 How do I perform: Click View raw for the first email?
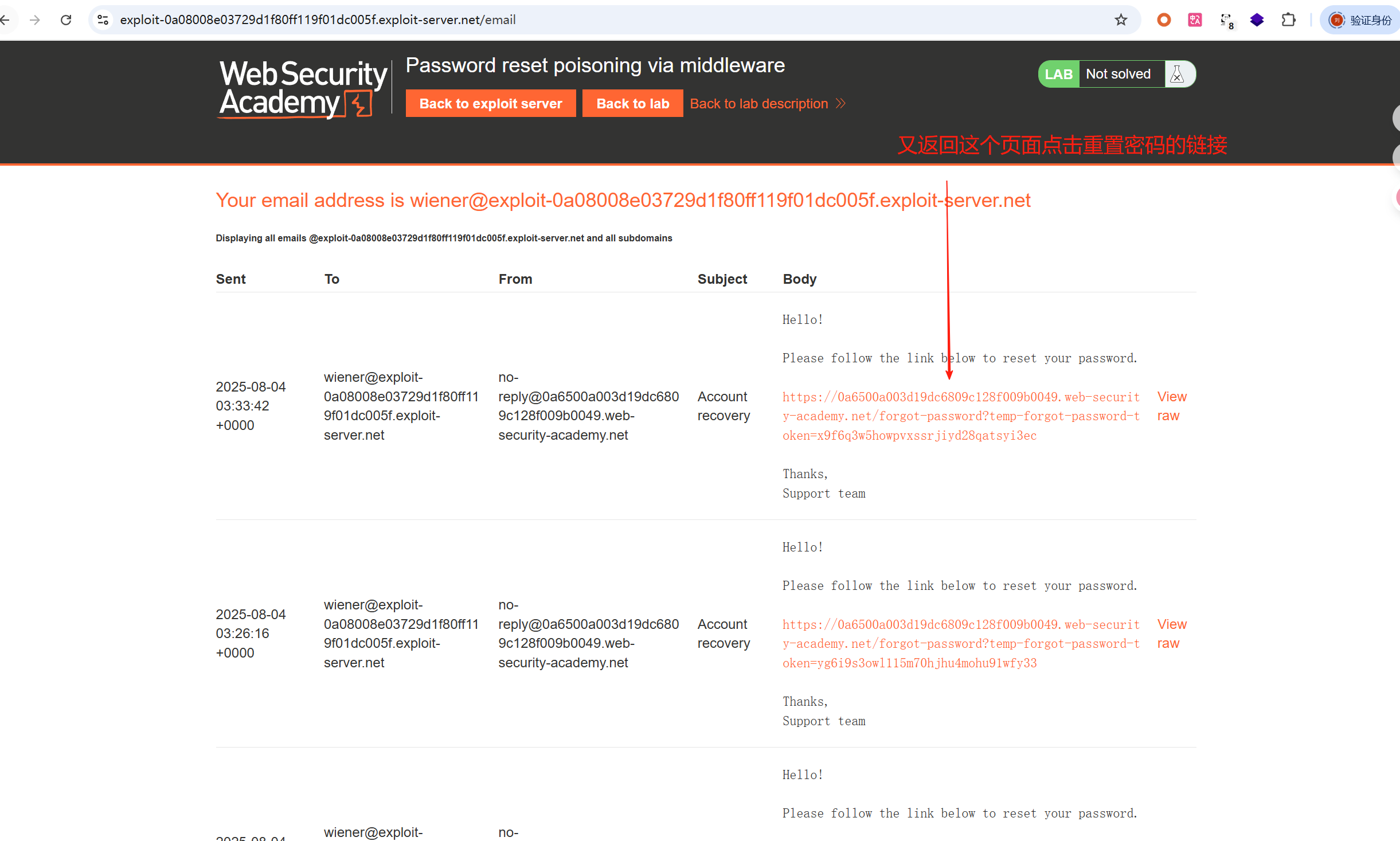coord(1171,406)
